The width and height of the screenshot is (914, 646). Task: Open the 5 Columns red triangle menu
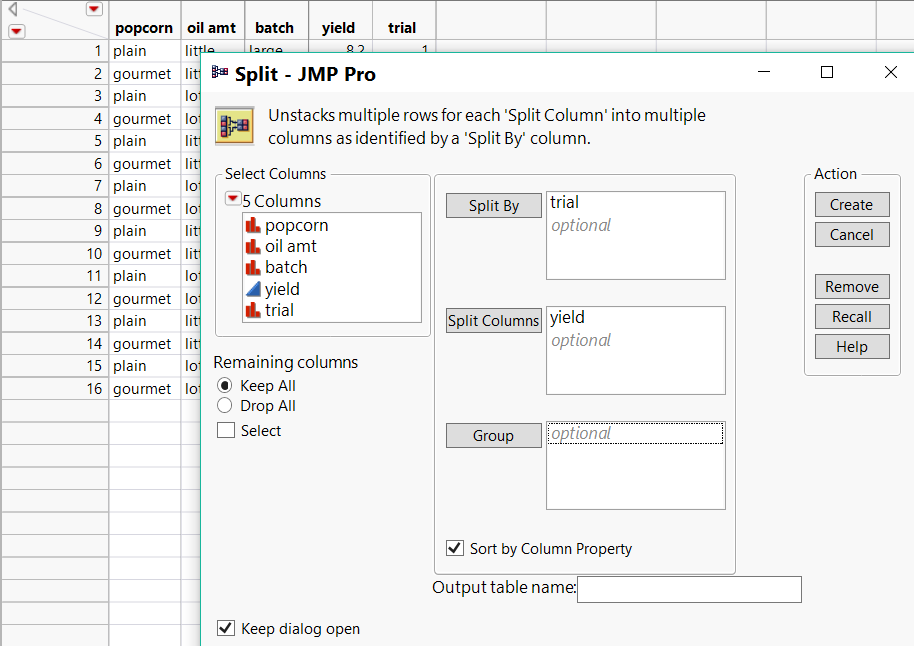click(232, 200)
